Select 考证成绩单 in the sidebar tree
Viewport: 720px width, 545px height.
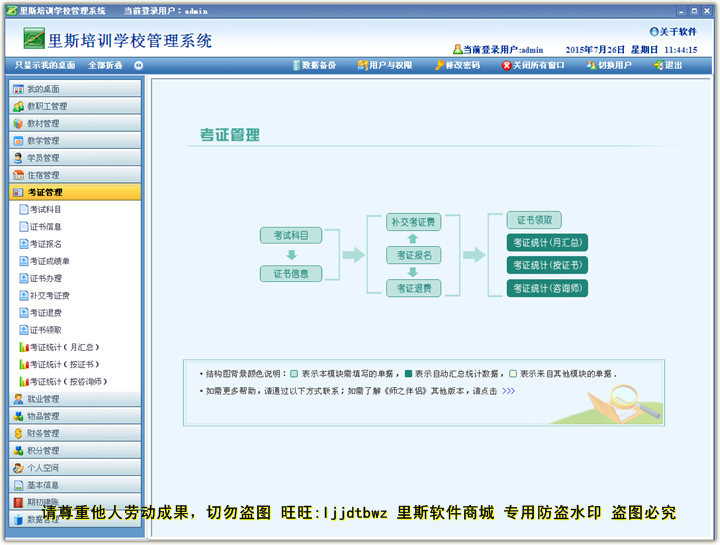point(45,261)
